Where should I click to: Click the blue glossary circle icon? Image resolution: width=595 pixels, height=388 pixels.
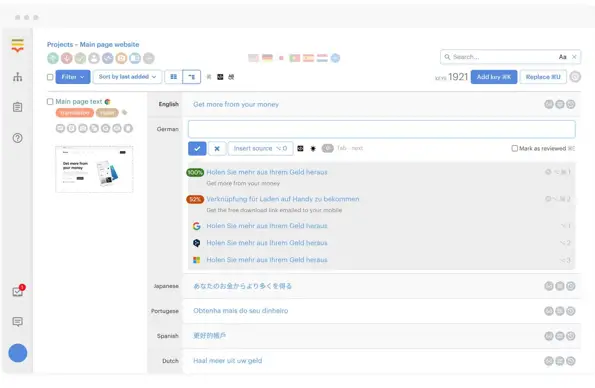(x=135, y=58)
